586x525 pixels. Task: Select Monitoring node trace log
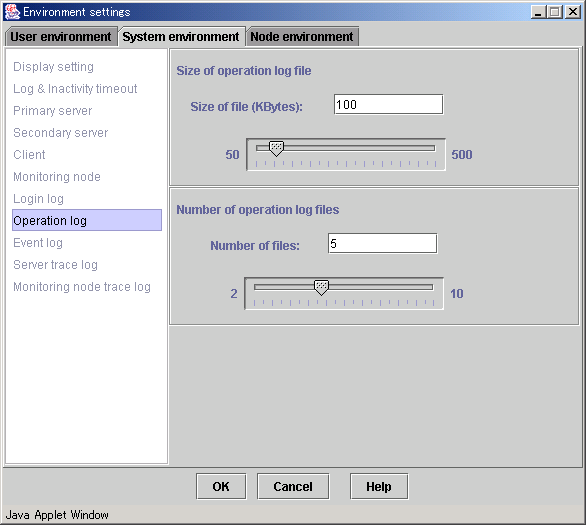pyautogui.click(x=82, y=287)
